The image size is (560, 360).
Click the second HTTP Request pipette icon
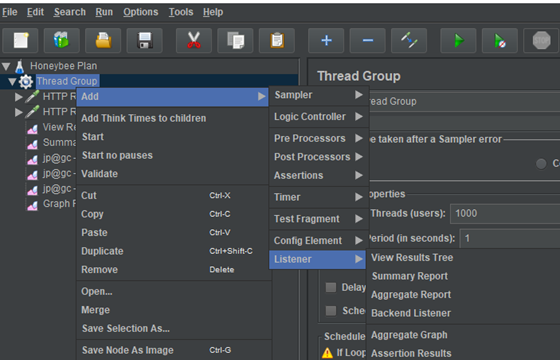[32, 112]
